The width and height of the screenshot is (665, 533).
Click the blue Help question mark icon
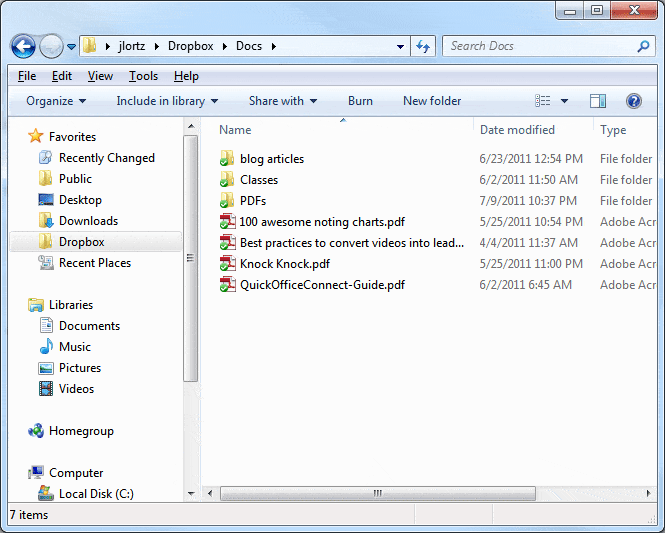tap(634, 101)
